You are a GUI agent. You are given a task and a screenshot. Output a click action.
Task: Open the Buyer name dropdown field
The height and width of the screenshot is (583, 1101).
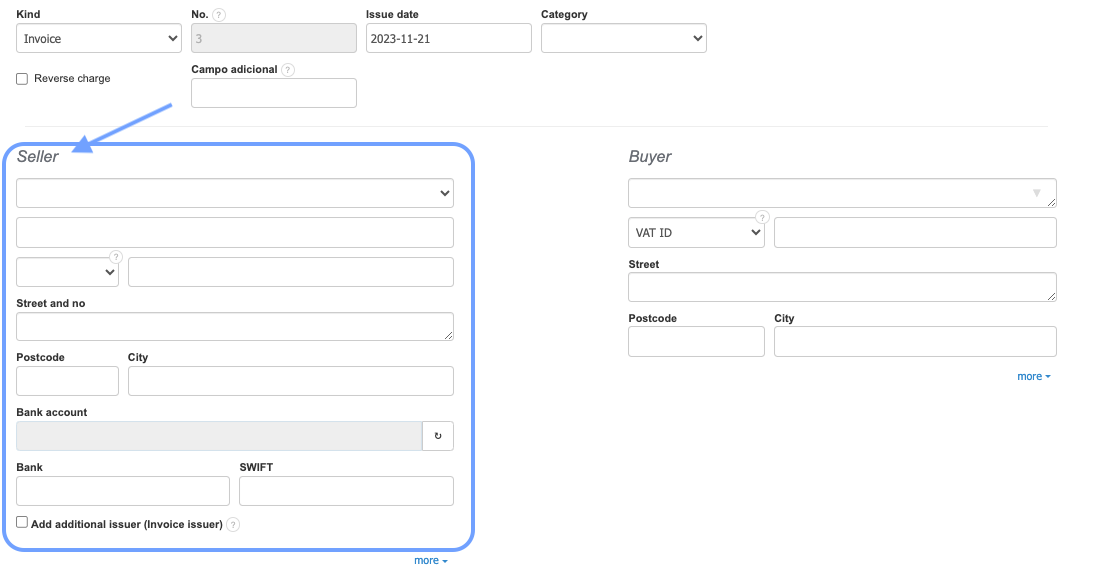tap(842, 193)
